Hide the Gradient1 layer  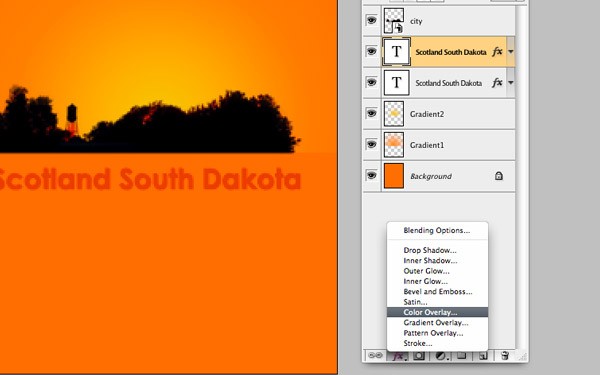[371, 144]
